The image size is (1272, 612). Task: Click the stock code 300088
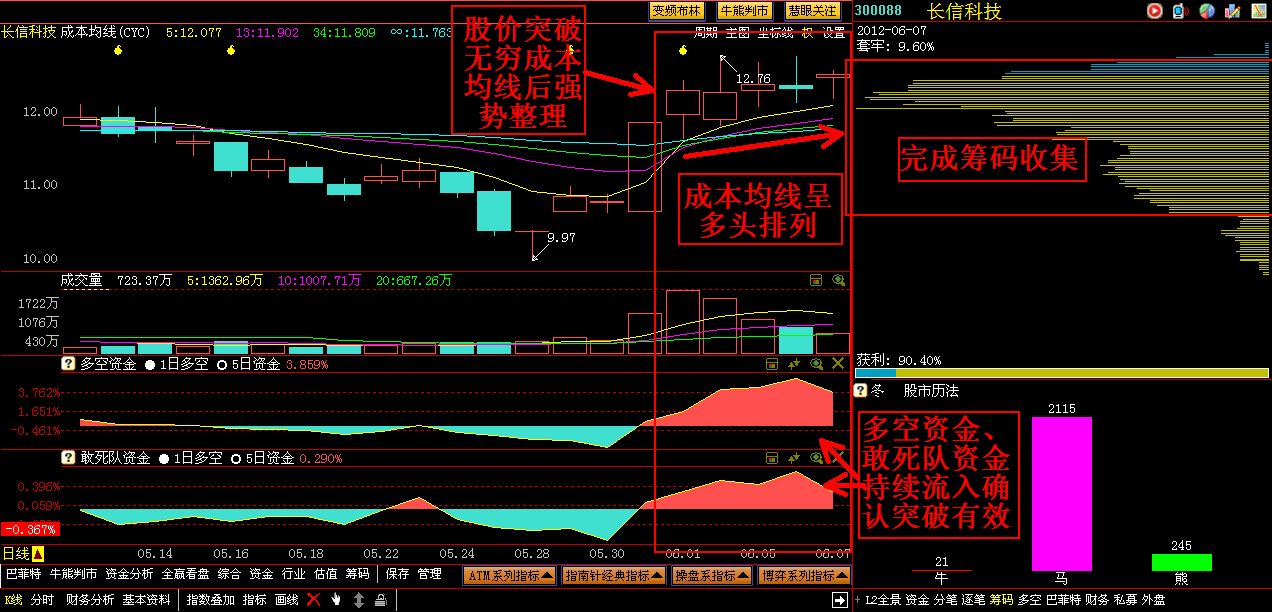(880, 11)
